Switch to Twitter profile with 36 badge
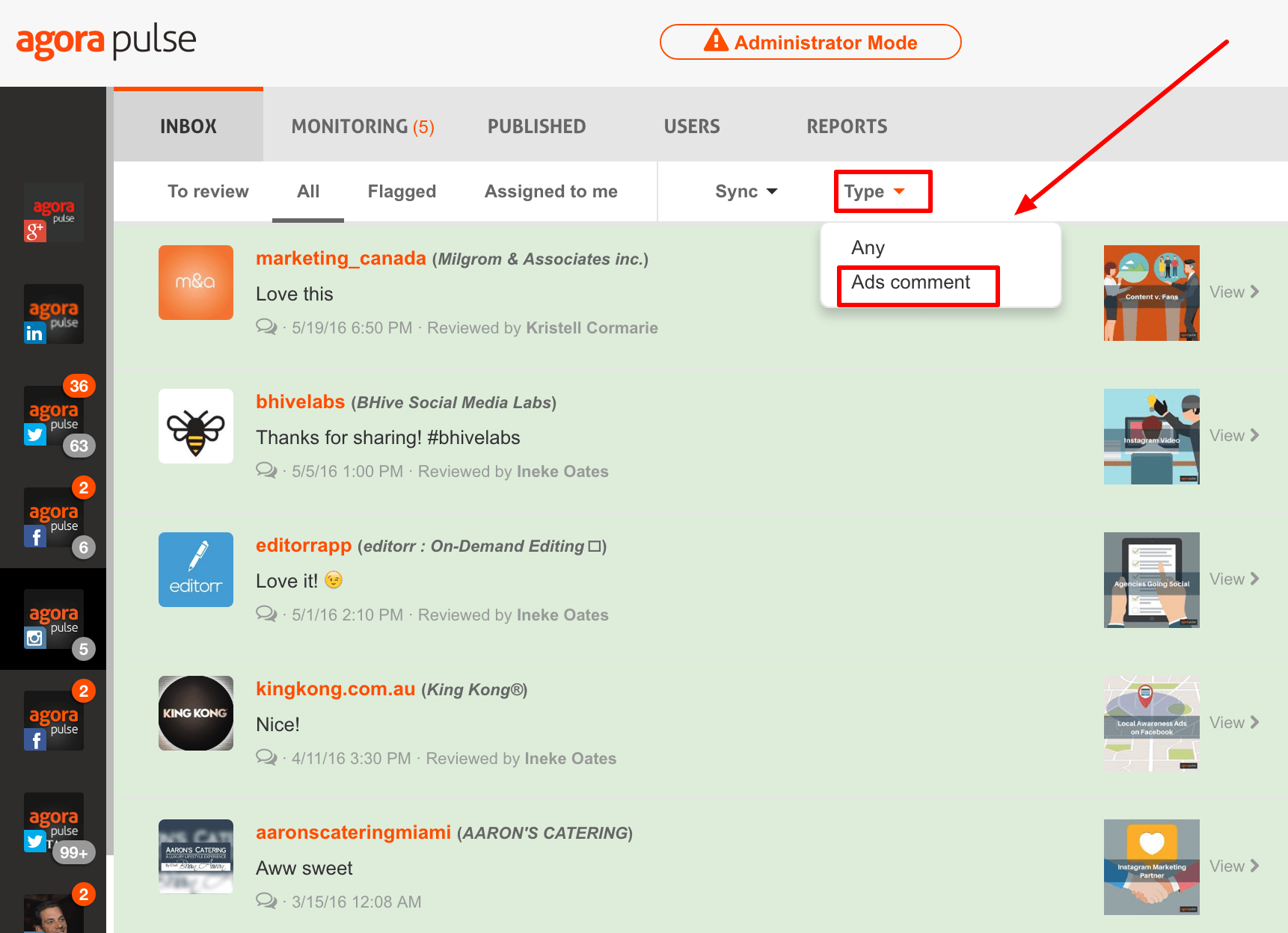The width and height of the screenshot is (1288, 933). coord(53,416)
